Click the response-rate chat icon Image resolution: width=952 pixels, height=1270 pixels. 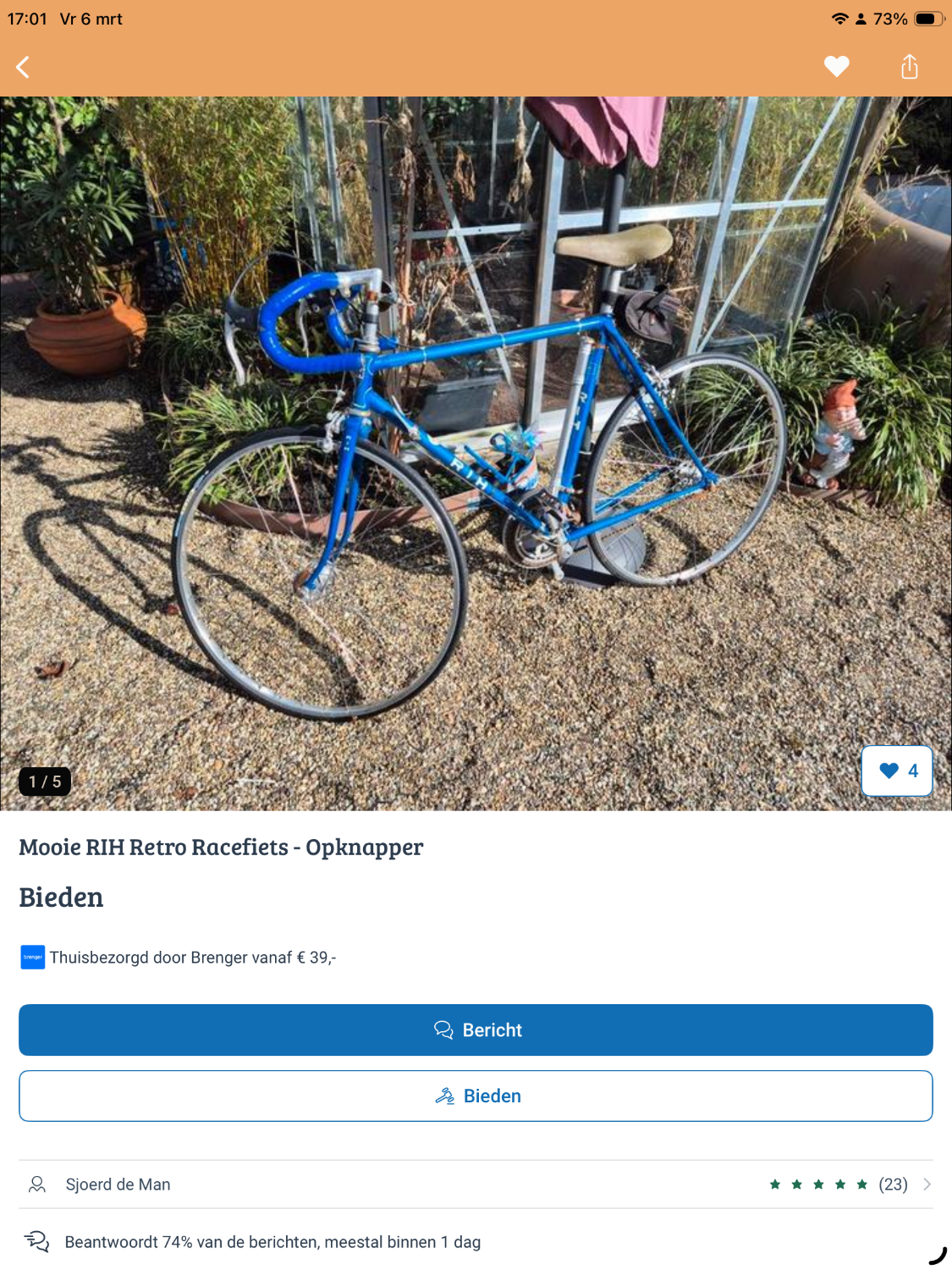[37, 1241]
